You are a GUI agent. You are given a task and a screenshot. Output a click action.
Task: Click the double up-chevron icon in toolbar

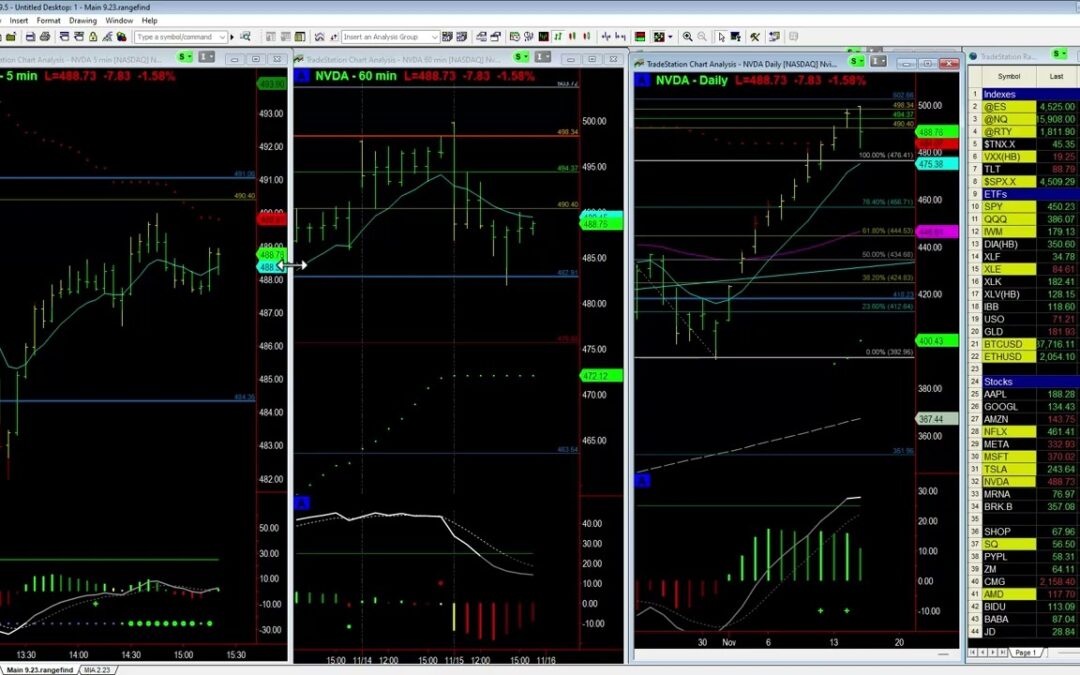pos(319,37)
